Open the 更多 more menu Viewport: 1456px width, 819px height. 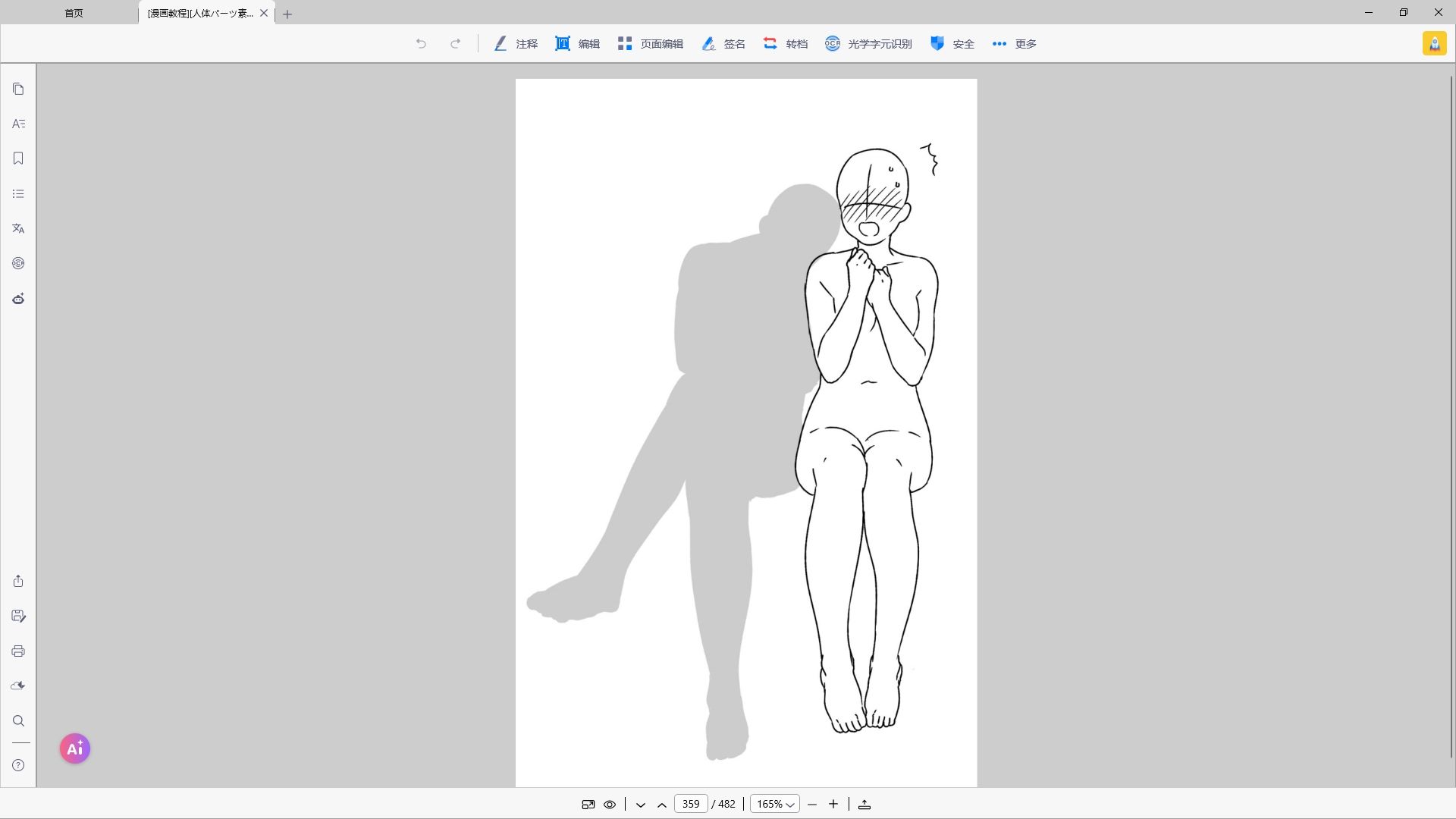tap(1014, 44)
